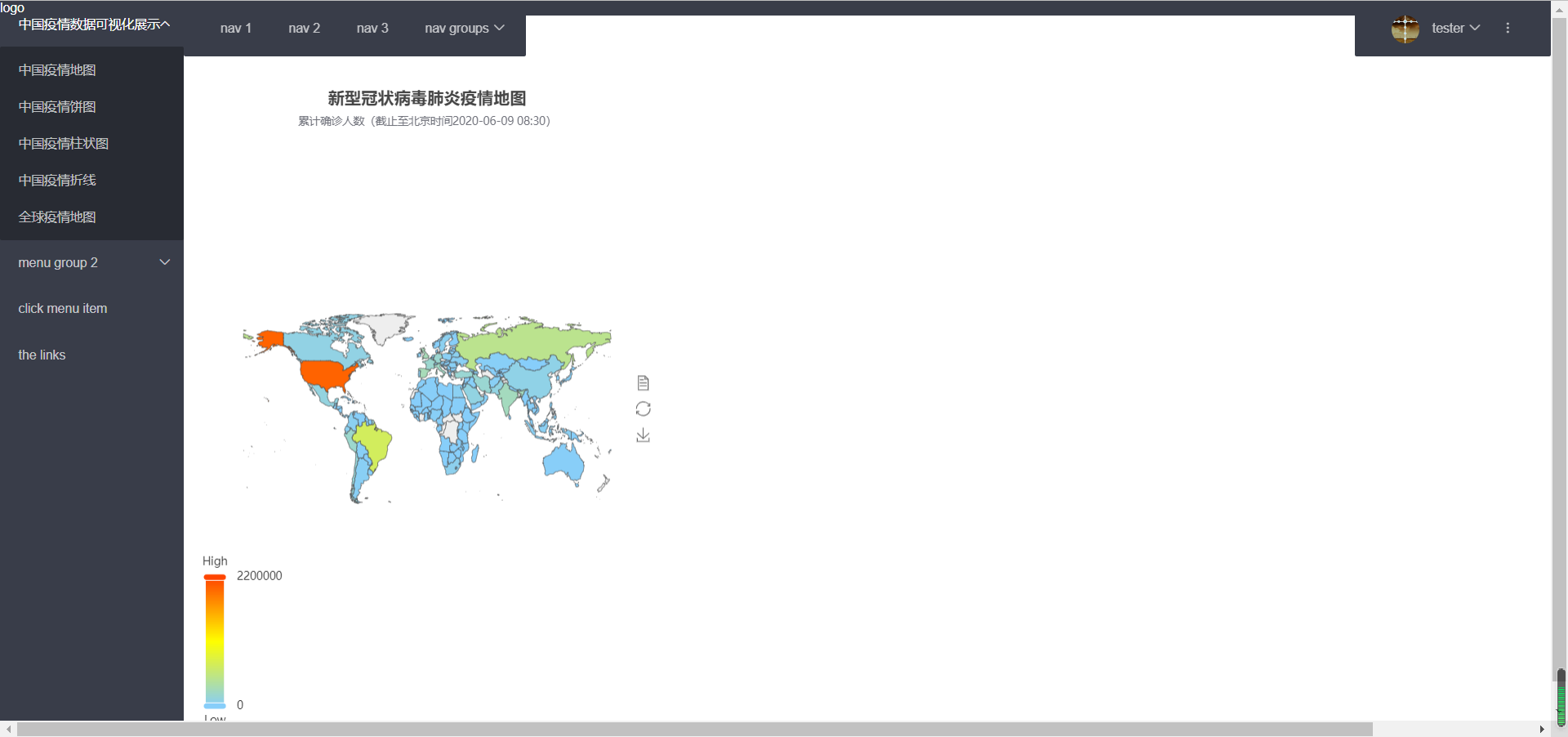Click the chart title 新型冠状病毒肺炎疫情地图
Viewport: 1568px width, 737px height.
426,98
